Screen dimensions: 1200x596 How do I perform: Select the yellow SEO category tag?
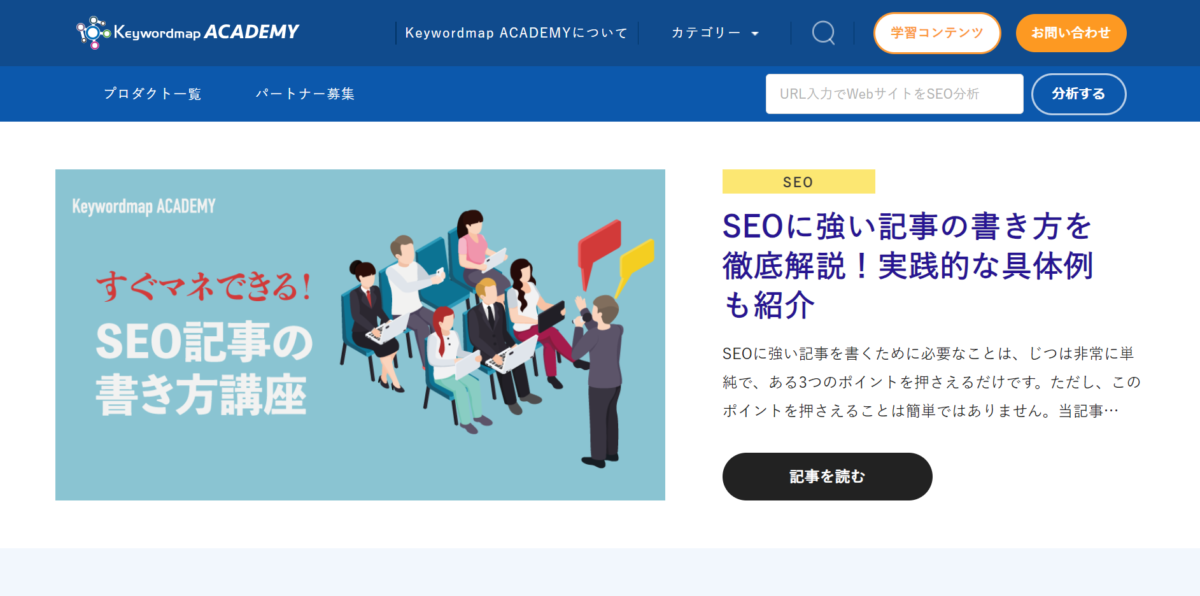point(798,182)
